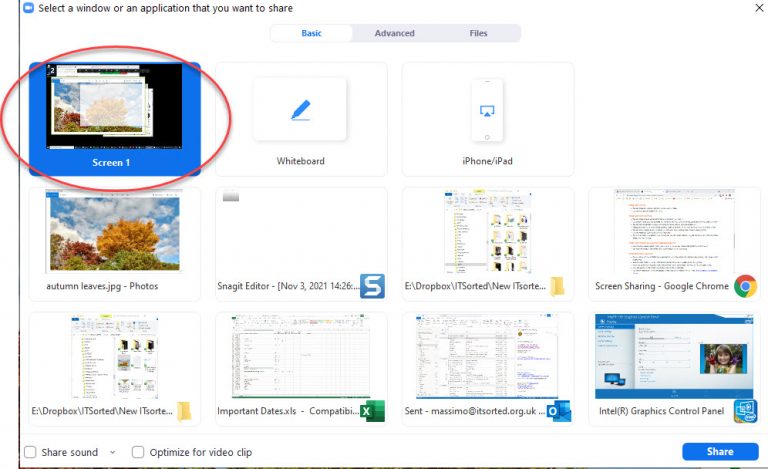Select the Sent massimo@itsorted.org.uk Outlook thumbnail
Image resolution: width=768 pixels, height=469 pixels.
pyautogui.click(x=487, y=356)
